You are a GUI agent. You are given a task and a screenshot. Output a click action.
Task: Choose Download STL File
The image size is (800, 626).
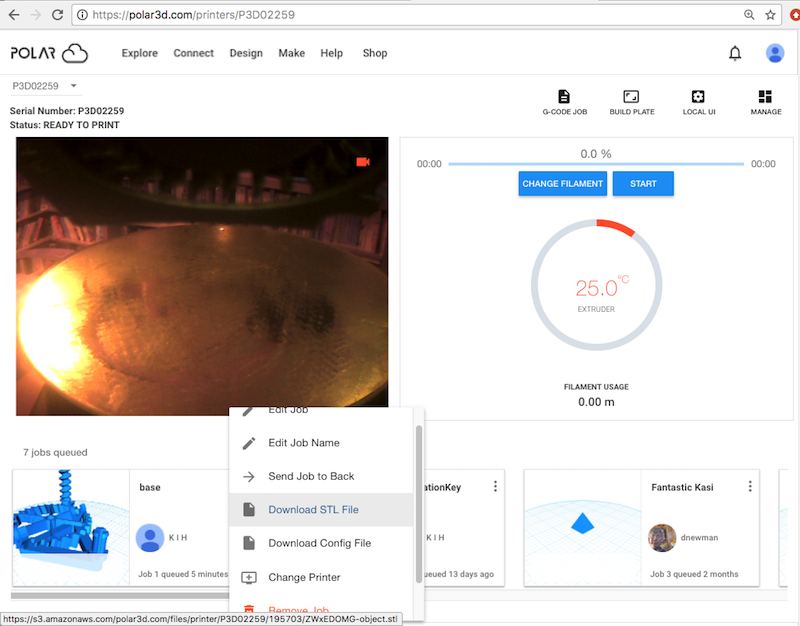321,510
